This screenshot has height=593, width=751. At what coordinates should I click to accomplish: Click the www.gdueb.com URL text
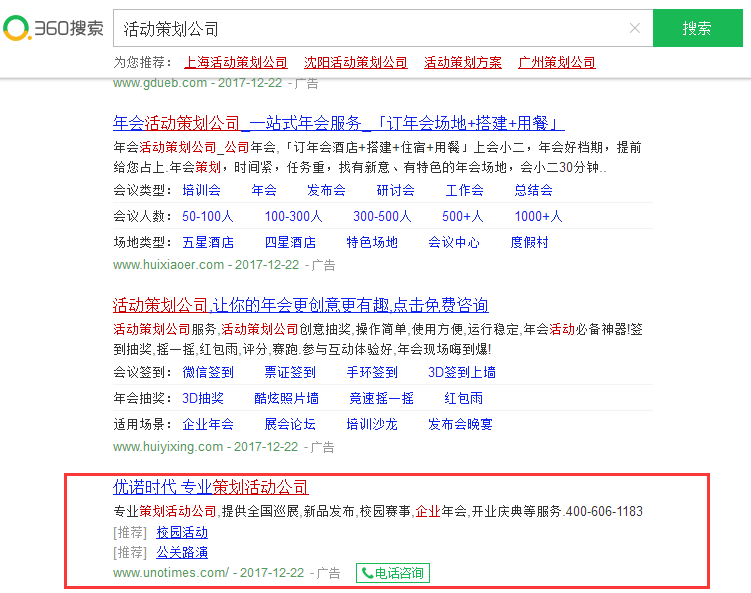(160, 83)
